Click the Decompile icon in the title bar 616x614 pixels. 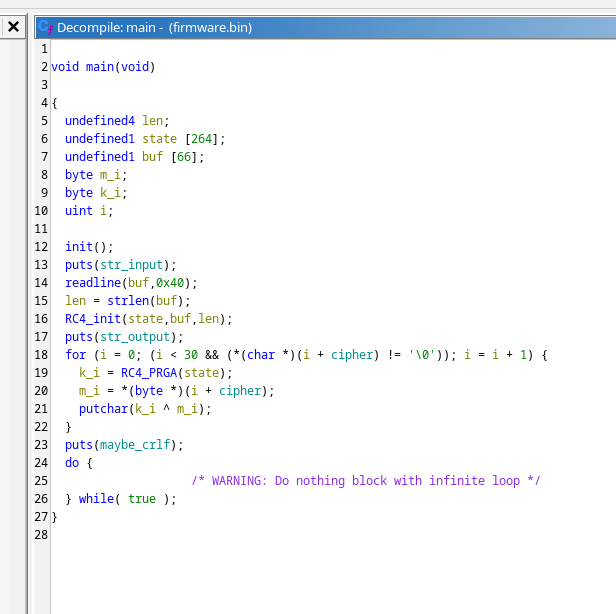click(46, 28)
